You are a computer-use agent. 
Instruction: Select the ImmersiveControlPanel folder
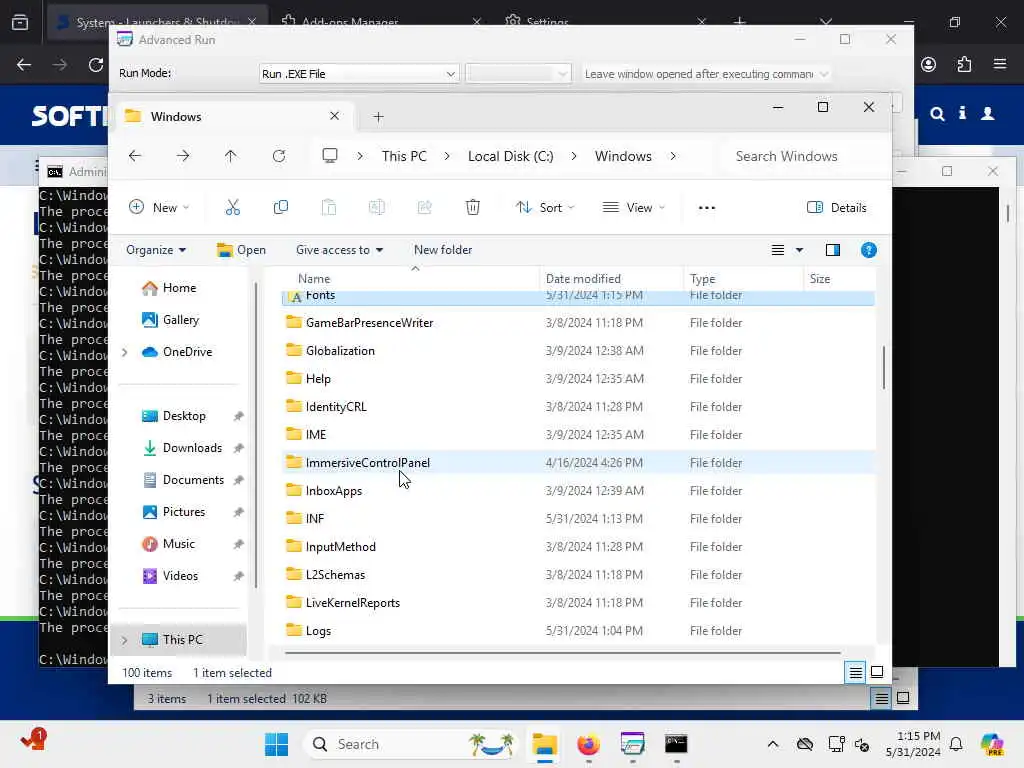click(578, 462)
